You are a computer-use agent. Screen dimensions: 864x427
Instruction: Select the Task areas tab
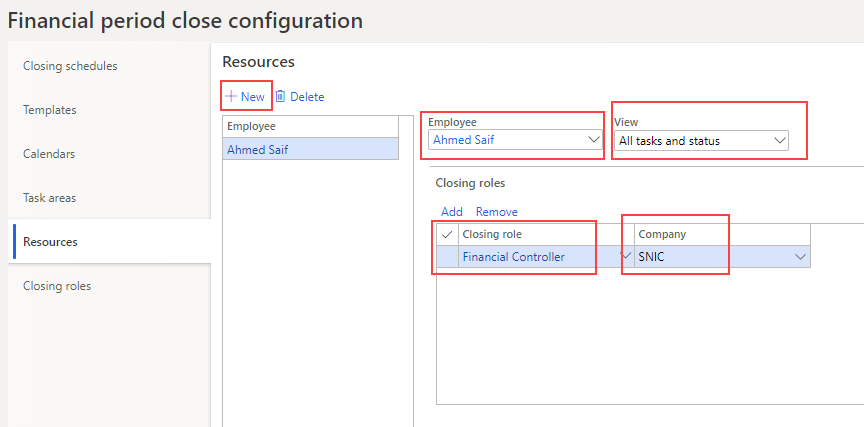click(50, 198)
